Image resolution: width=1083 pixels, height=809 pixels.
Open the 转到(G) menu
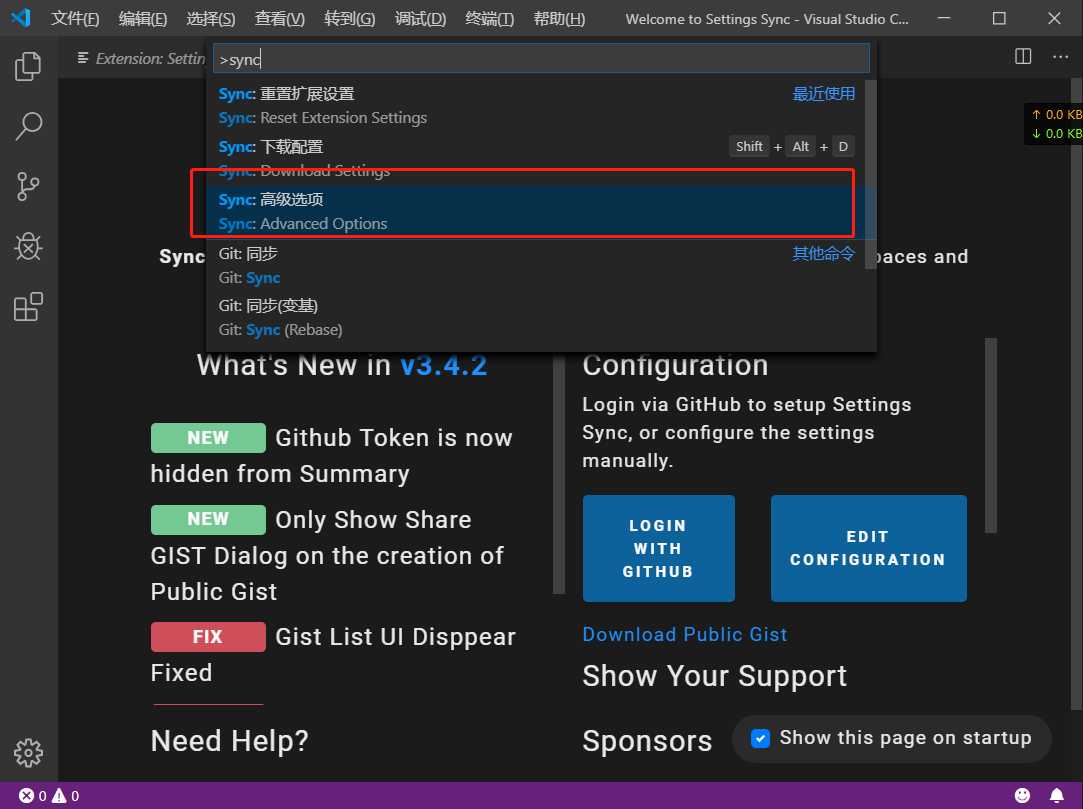click(350, 19)
